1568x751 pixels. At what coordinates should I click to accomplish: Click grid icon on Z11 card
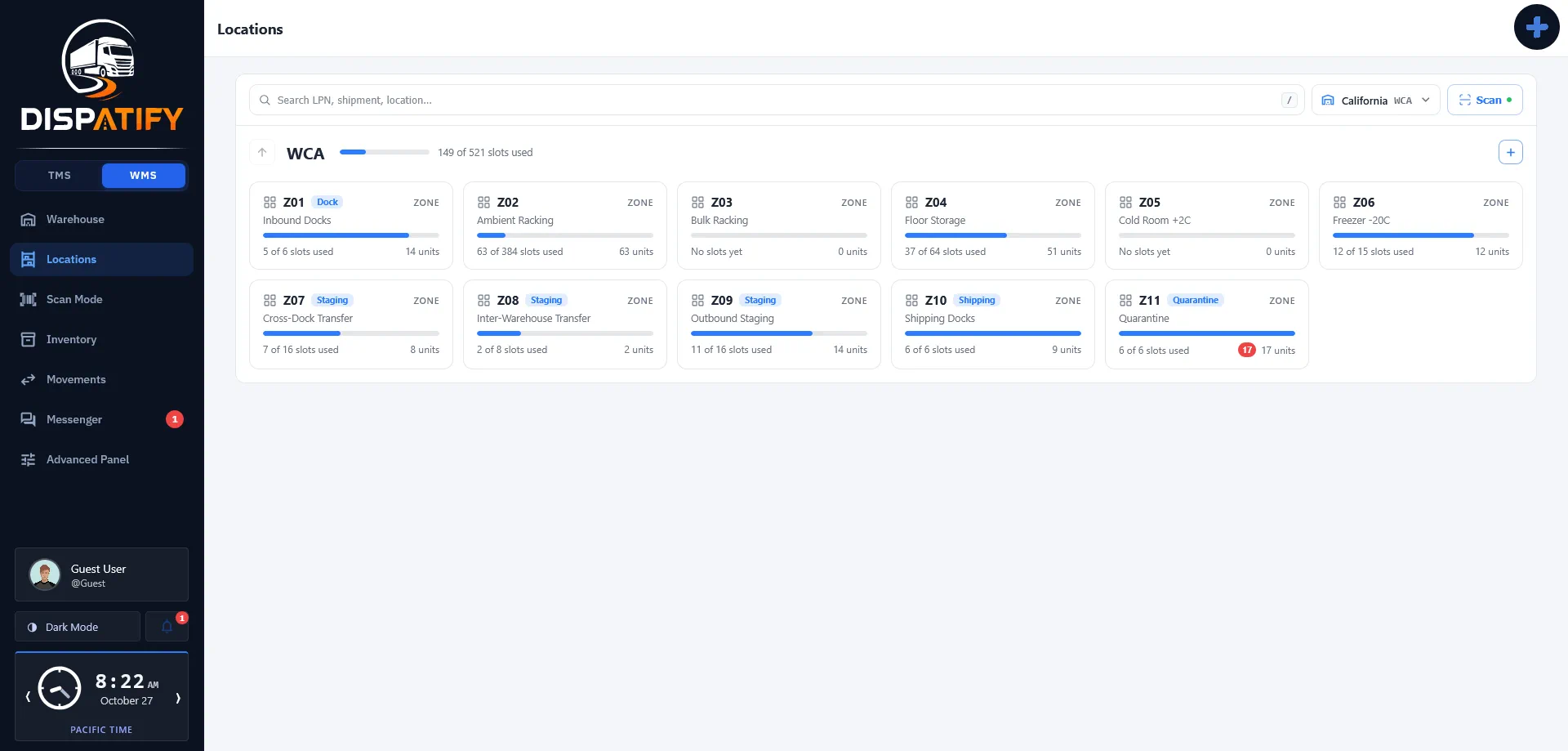click(1125, 300)
